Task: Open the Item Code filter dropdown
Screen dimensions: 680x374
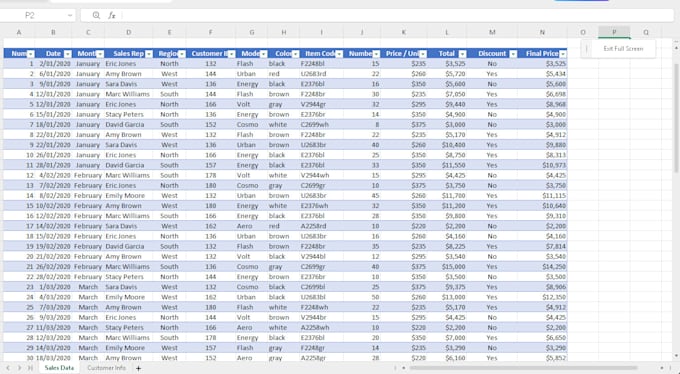Action: (x=339, y=54)
